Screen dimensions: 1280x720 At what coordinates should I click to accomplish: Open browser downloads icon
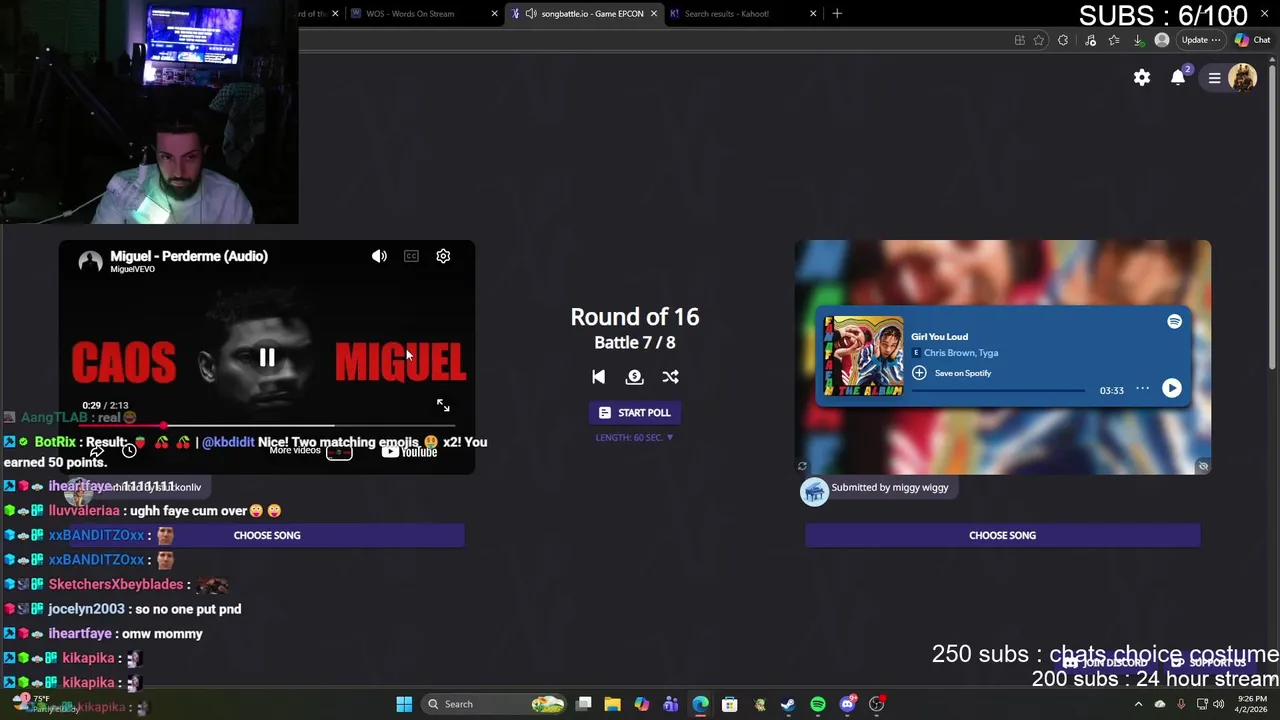(x=1138, y=40)
